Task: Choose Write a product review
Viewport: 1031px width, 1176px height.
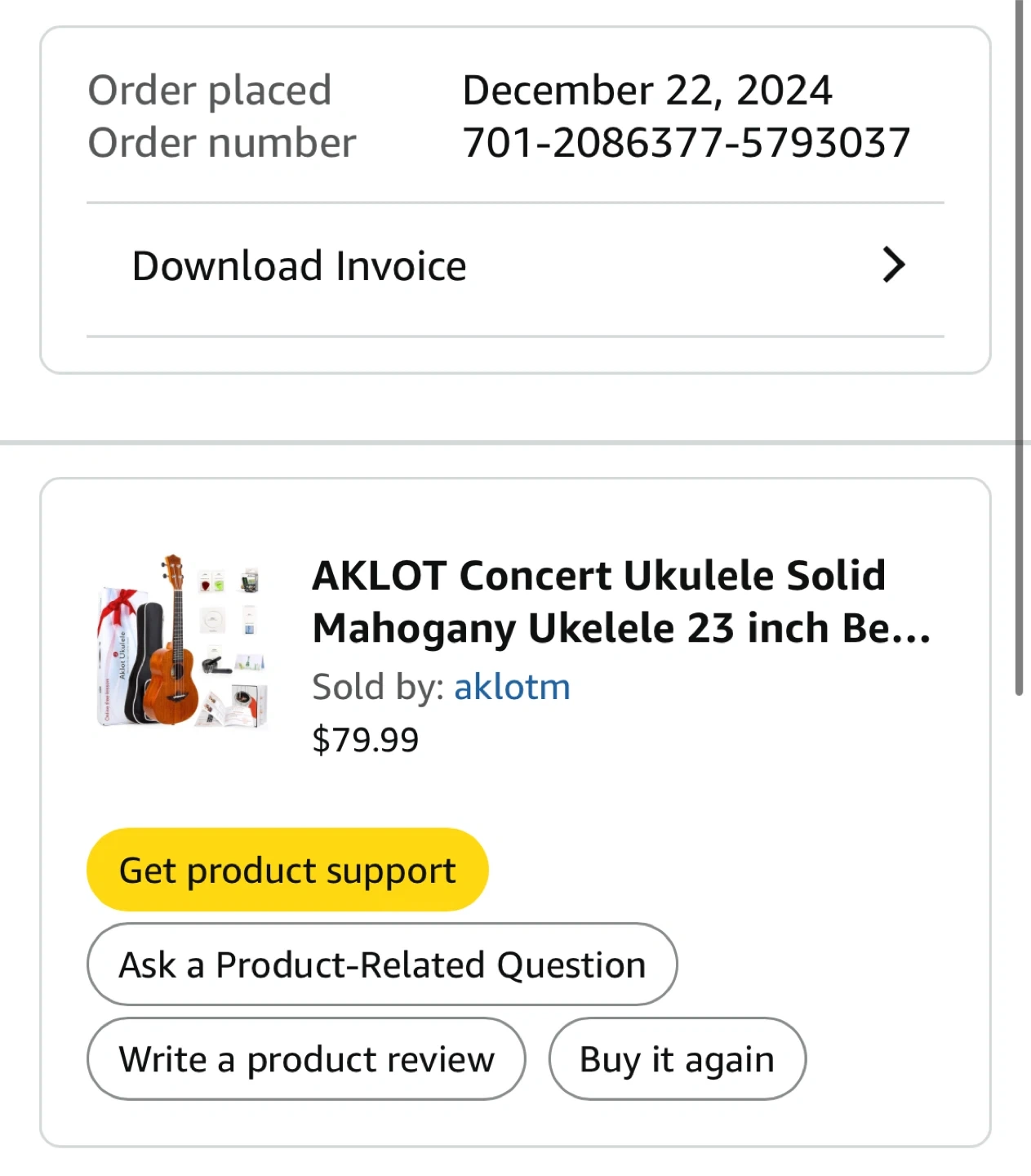Action: [306, 1059]
